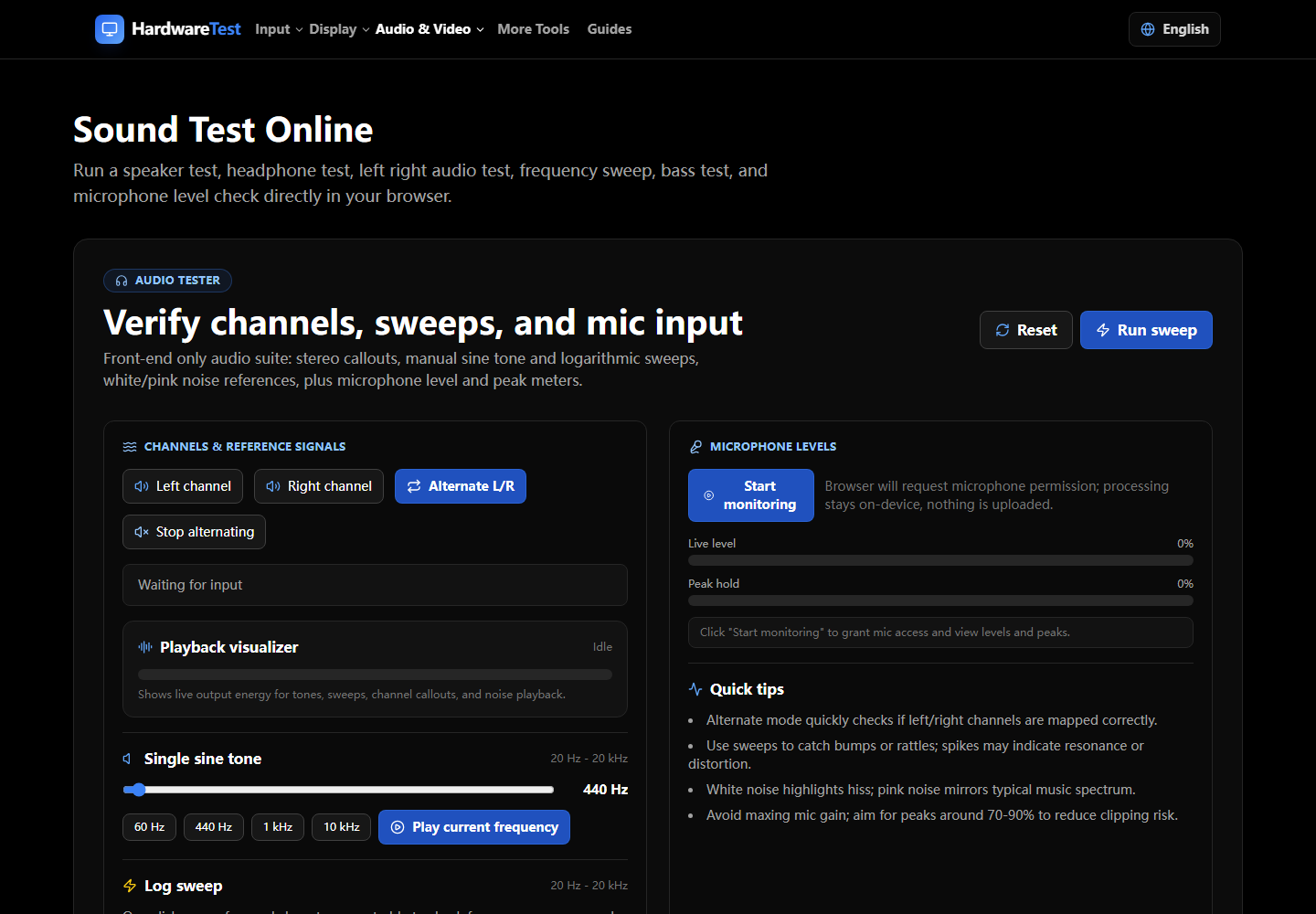The height and width of the screenshot is (914, 1316).
Task: Click the Single sine tone 20 Hz - 20 kHz range
Action: click(x=589, y=759)
